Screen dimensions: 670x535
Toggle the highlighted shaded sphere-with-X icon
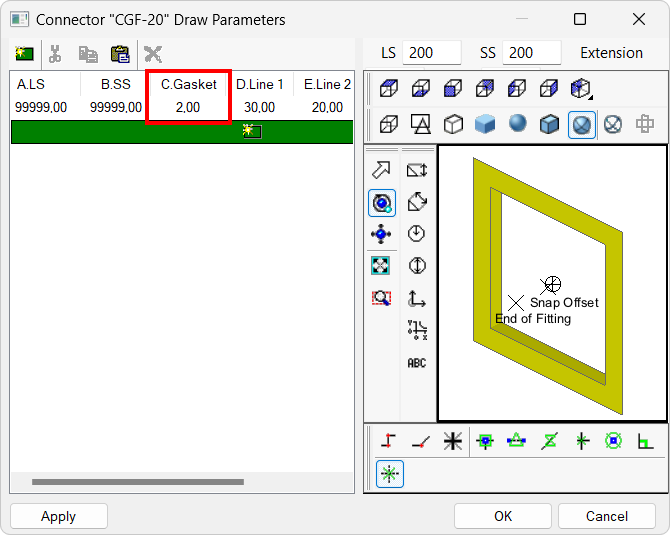[x=582, y=125]
